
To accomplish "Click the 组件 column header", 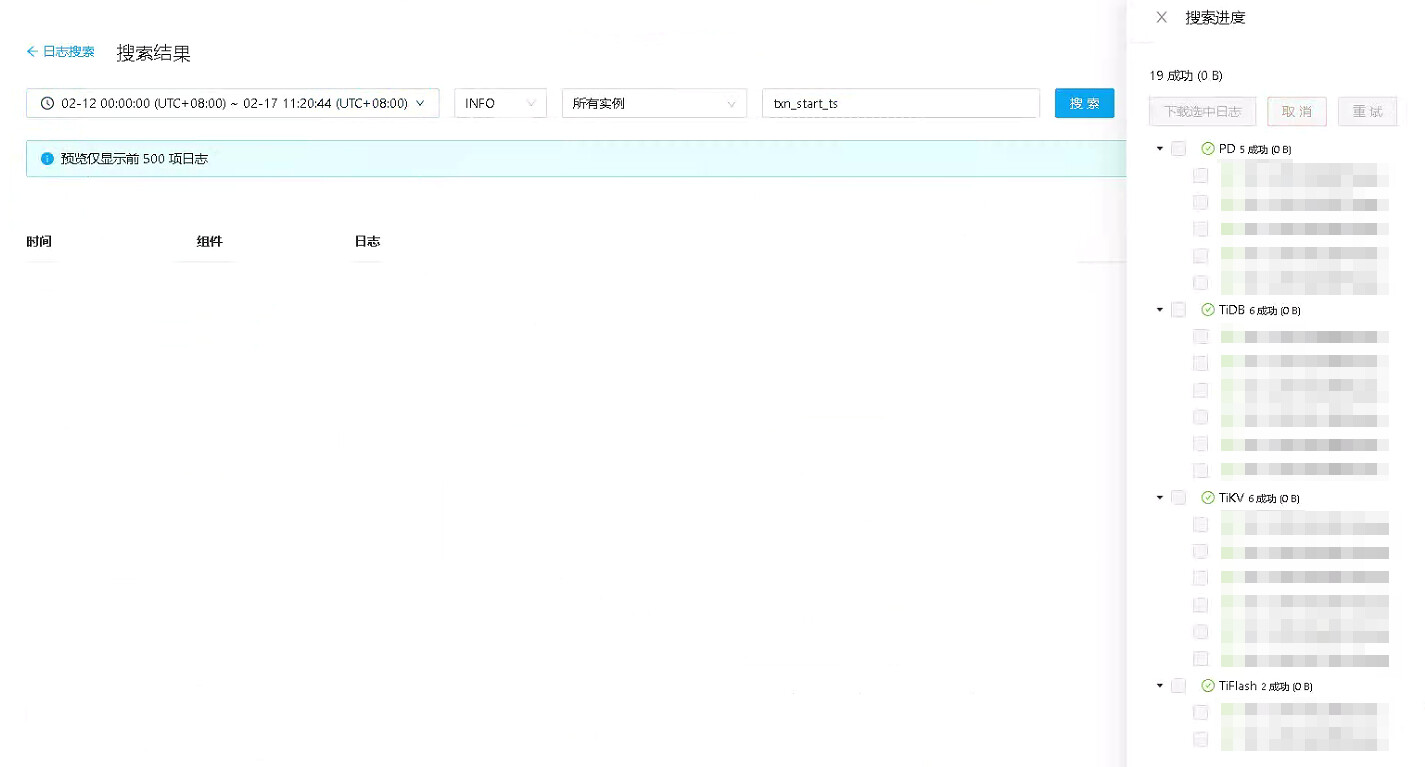I will click(x=209, y=242).
